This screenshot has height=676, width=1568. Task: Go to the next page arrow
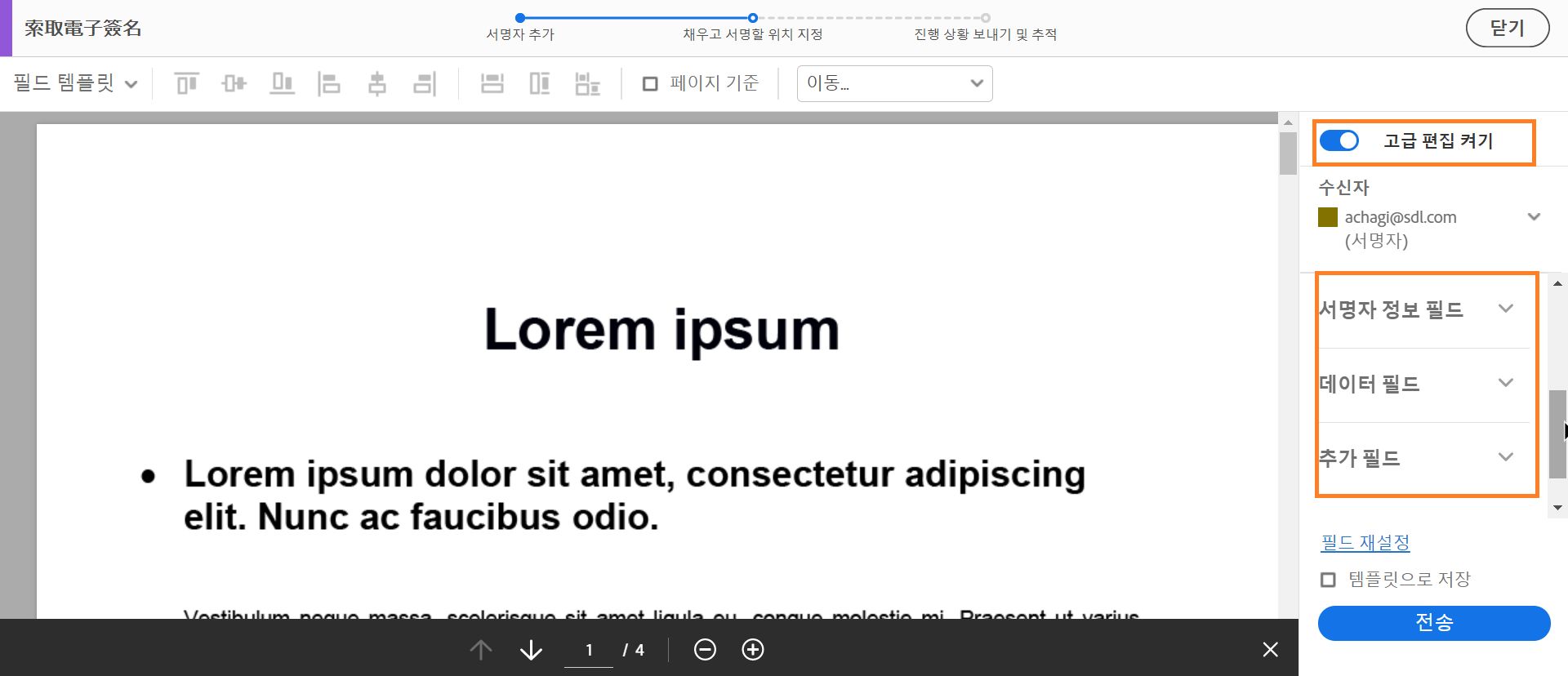(531, 650)
